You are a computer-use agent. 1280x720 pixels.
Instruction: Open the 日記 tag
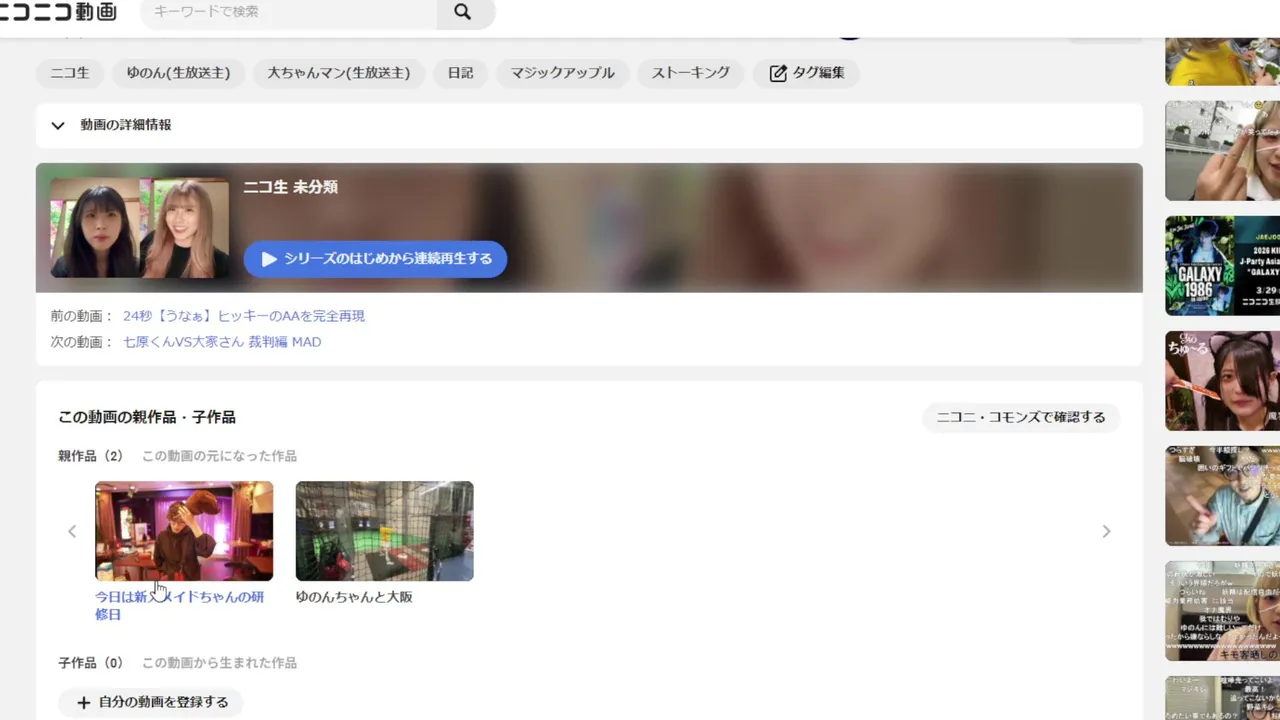461,73
